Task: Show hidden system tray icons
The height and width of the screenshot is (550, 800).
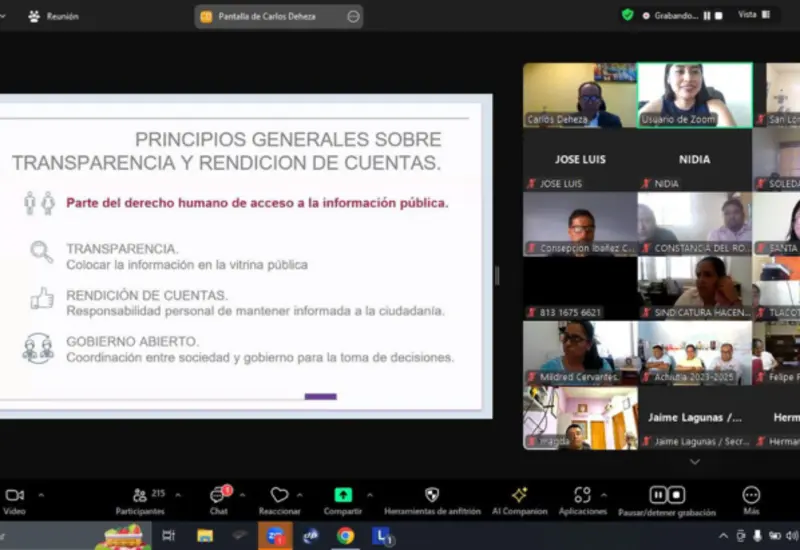Action: [x=723, y=536]
